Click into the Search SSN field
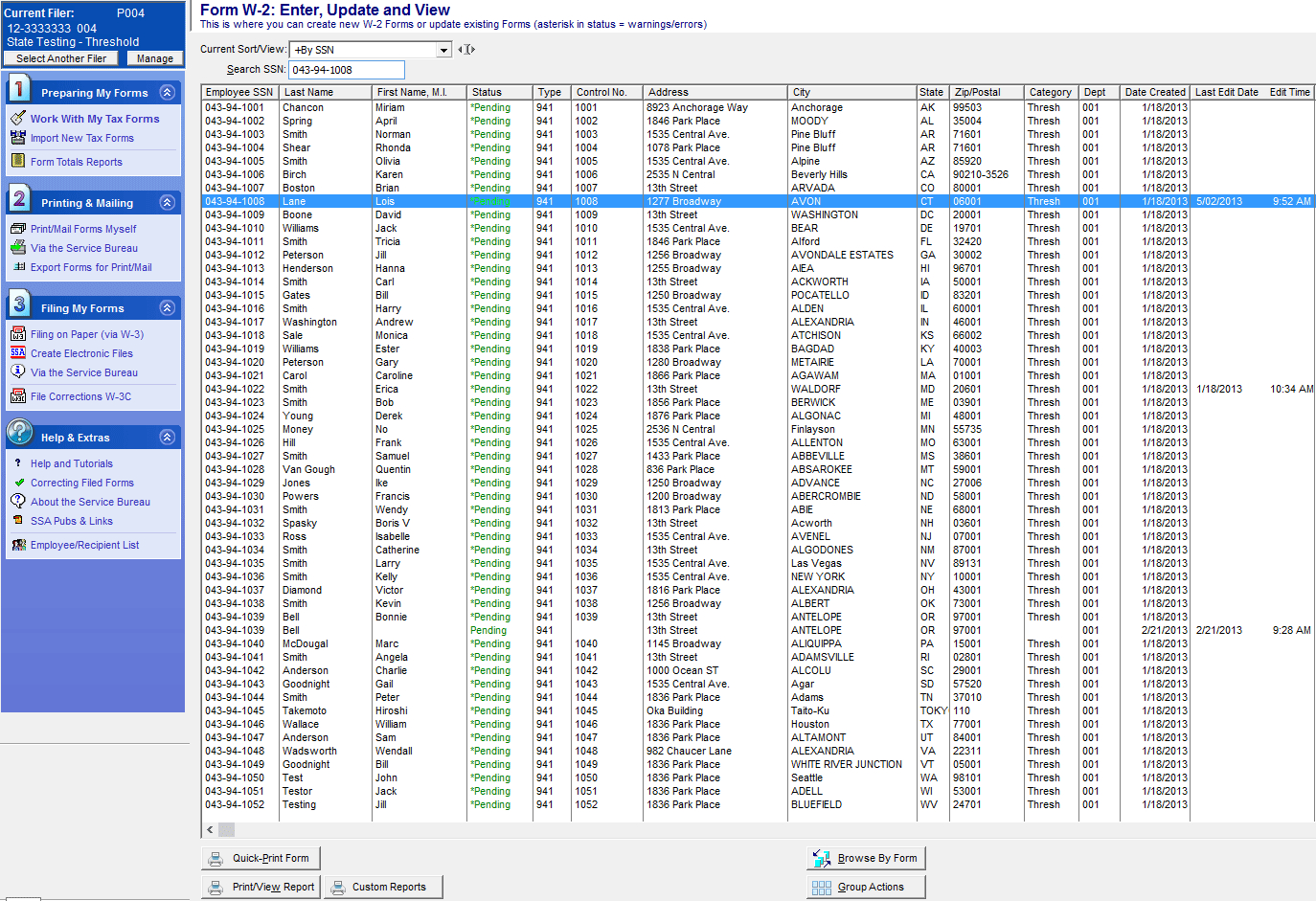The image size is (1316, 901). pyautogui.click(x=346, y=70)
